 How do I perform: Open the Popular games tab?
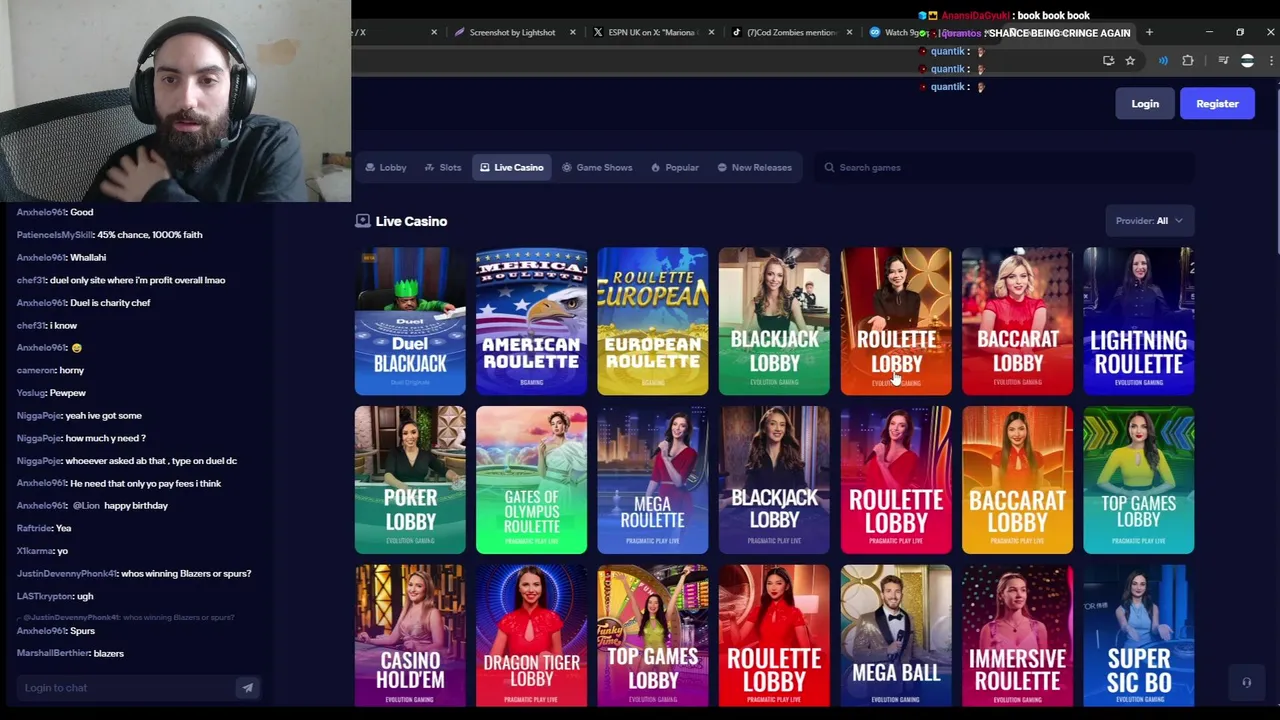click(x=675, y=167)
